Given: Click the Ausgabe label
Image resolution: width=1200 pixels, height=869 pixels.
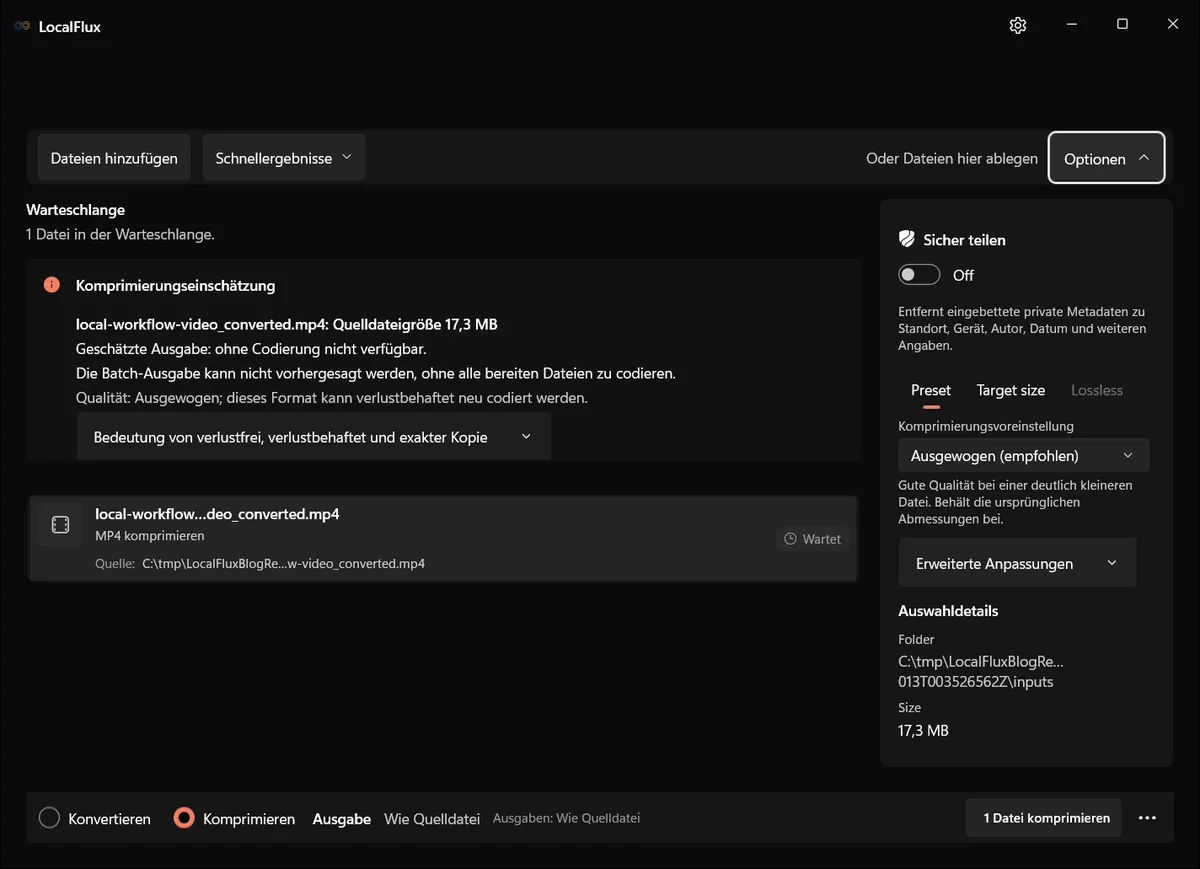Looking at the screenshot, I should 342,818.
